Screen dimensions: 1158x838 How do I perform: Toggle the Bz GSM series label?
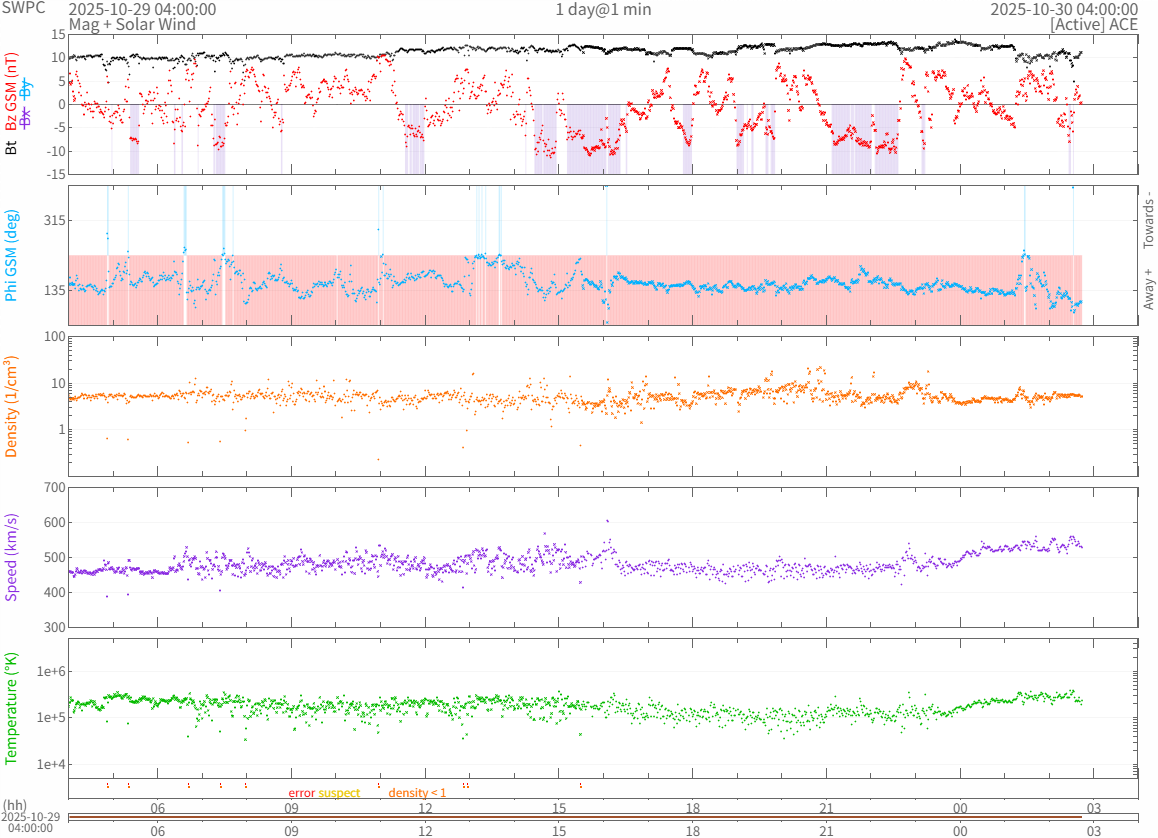tap(12, 93)
